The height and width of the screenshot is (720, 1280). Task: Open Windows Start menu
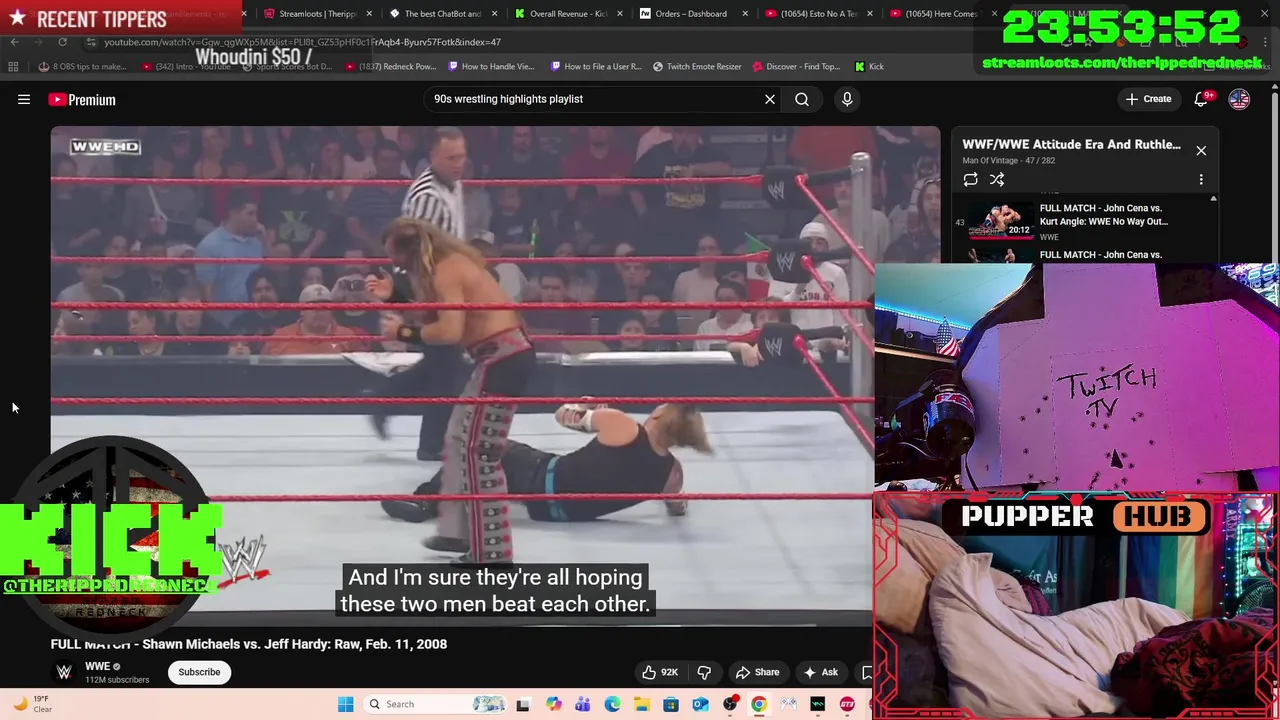(345, 704)
